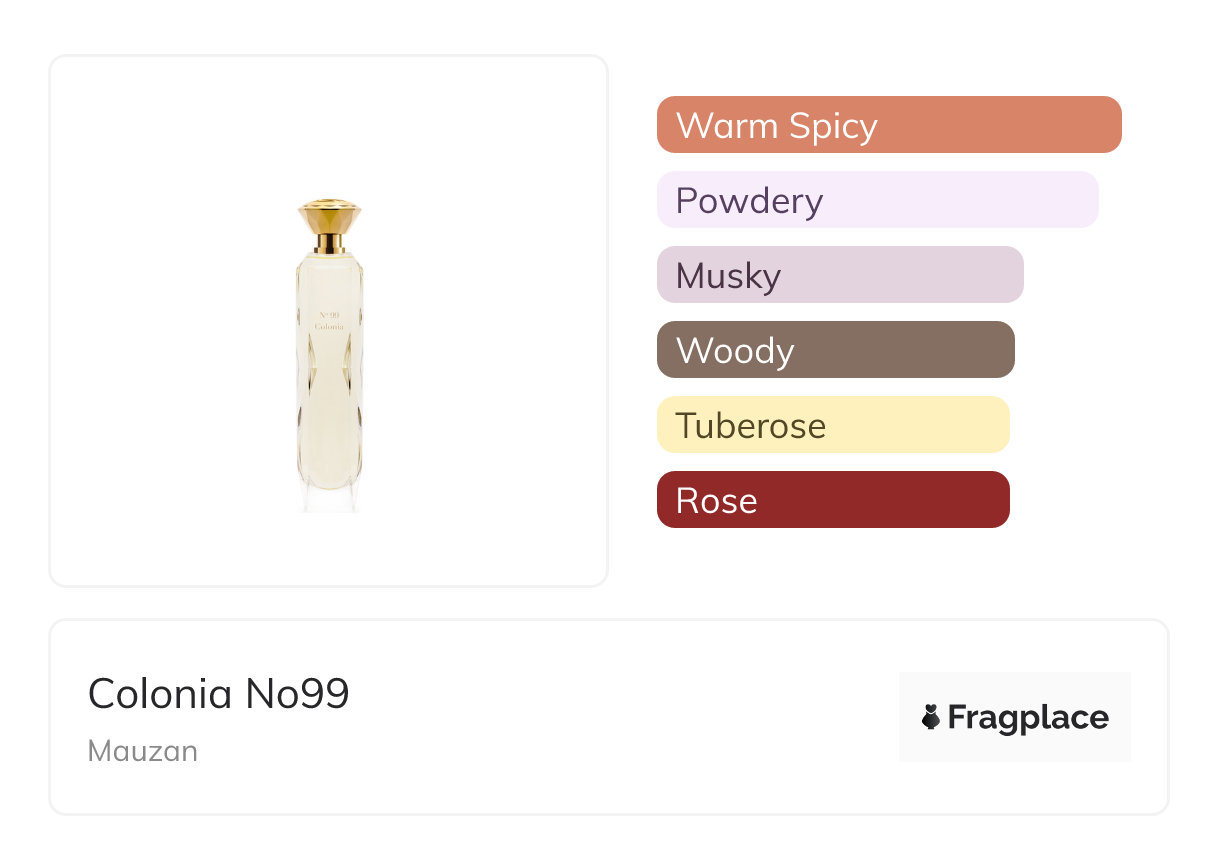Click the Fragplace wordmark text
The width and height of the screenshot is (1218, 864).
pyautogui.click(x=1028, y=718)
